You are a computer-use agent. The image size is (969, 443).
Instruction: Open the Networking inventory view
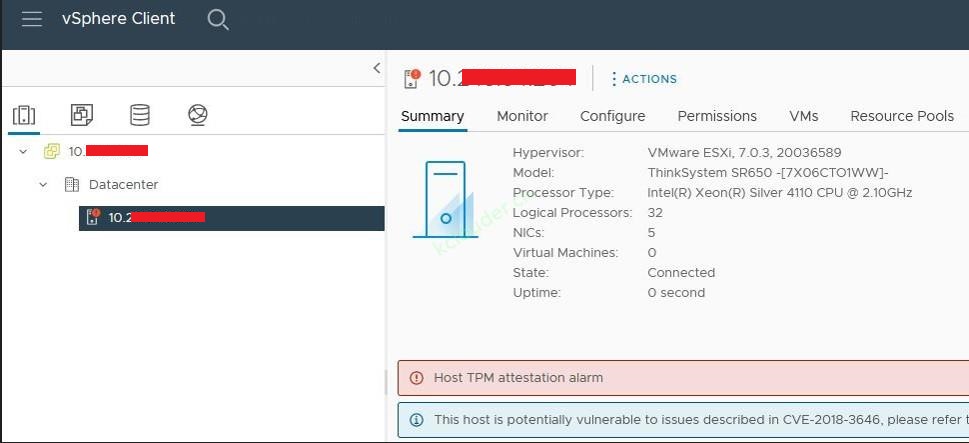(x=198, y=115)
